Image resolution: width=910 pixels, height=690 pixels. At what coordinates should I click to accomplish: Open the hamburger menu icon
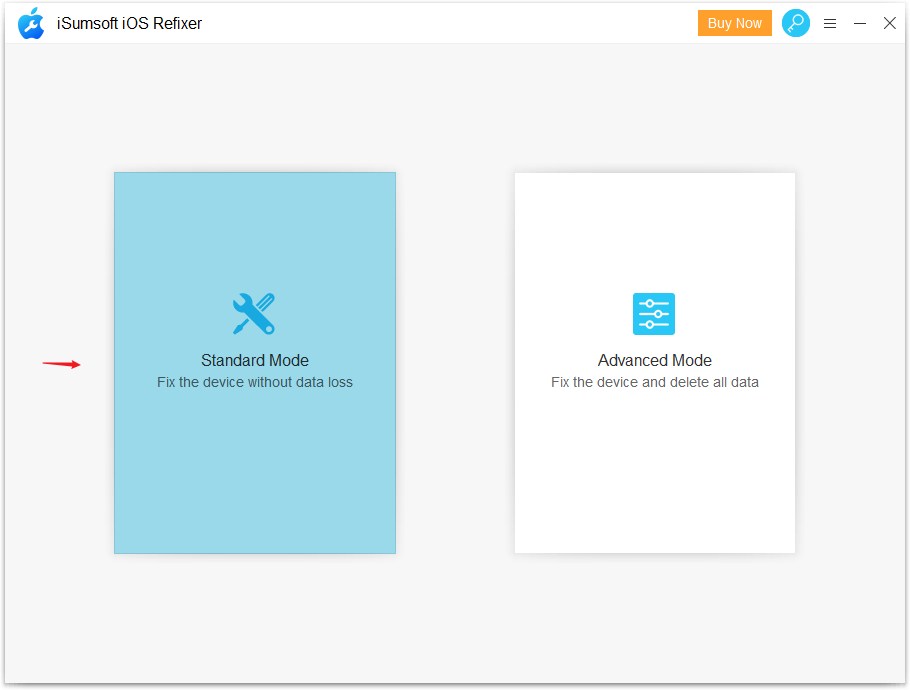point(830,23)
